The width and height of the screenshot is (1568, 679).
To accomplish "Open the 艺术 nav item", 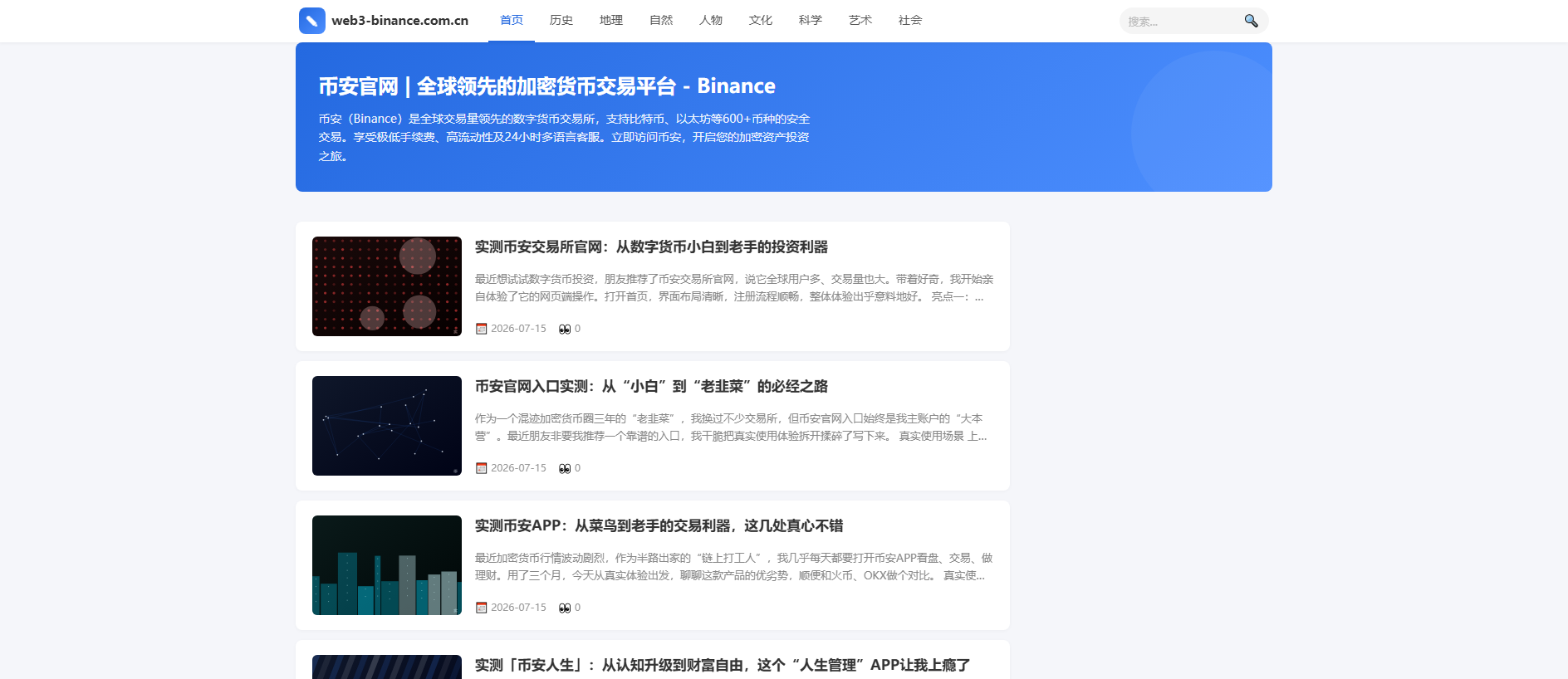I will (x=860, y=20).
